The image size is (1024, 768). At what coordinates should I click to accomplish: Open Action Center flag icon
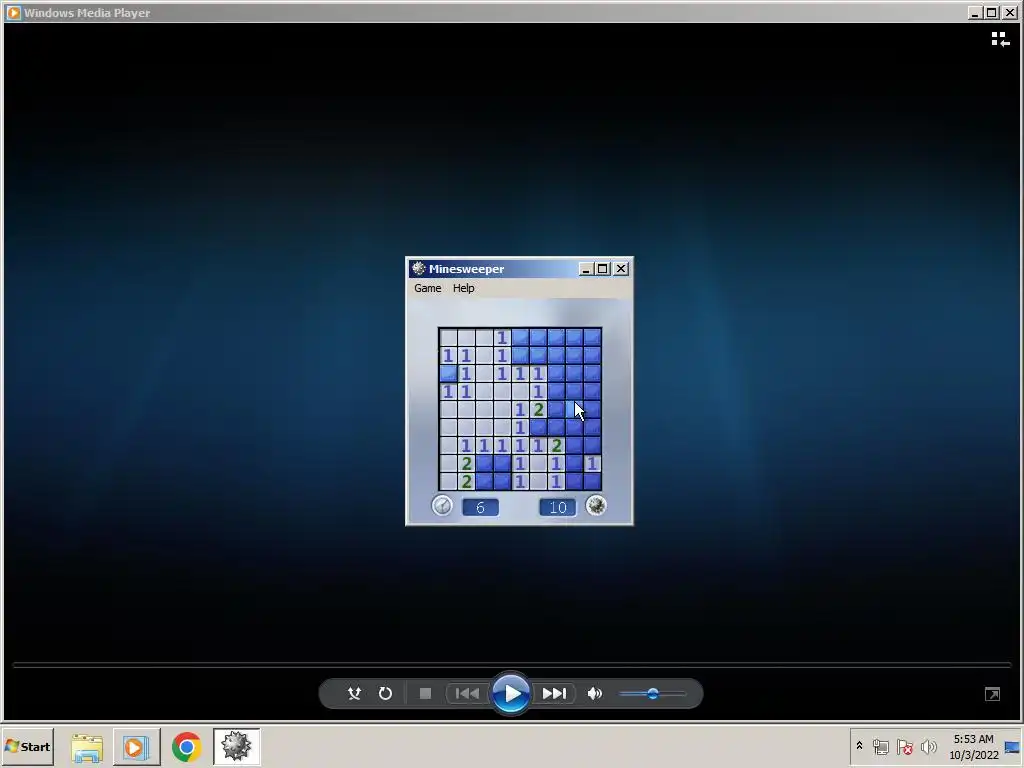(904, 746)
